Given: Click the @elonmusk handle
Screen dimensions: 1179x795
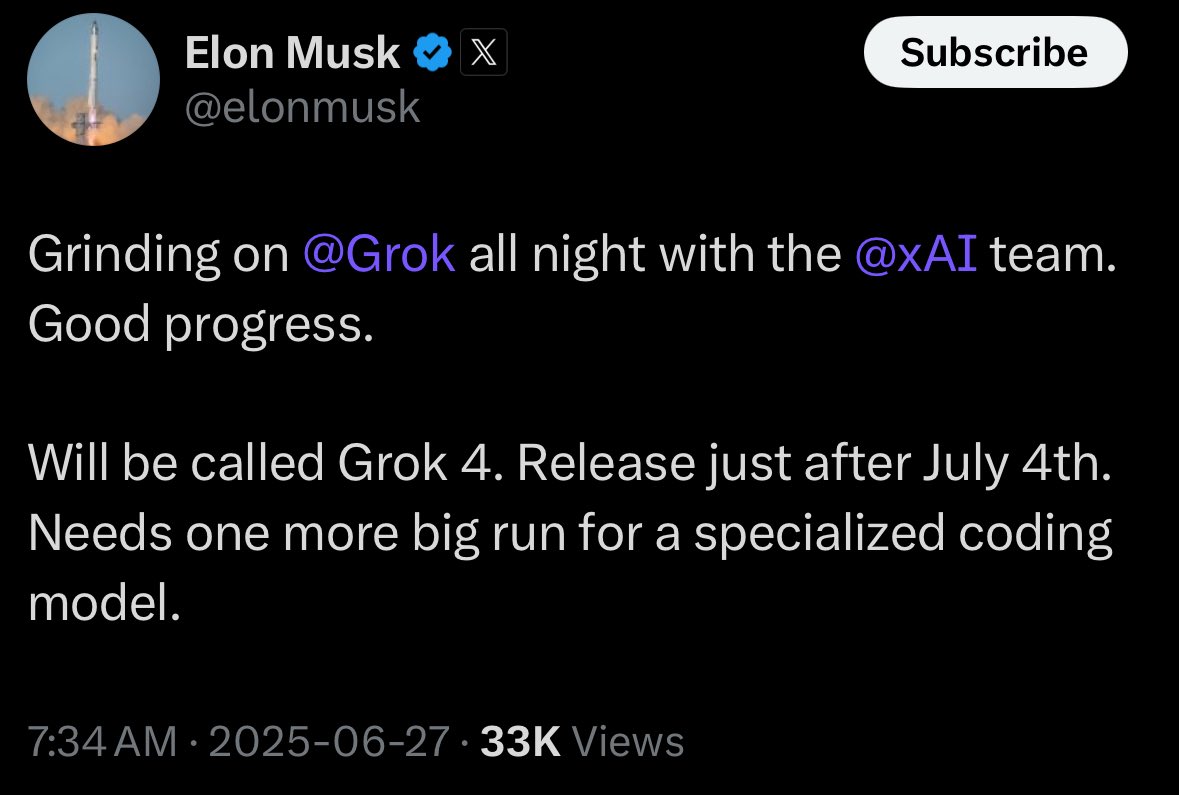Looking at the screenshot, I should point(302,106).
